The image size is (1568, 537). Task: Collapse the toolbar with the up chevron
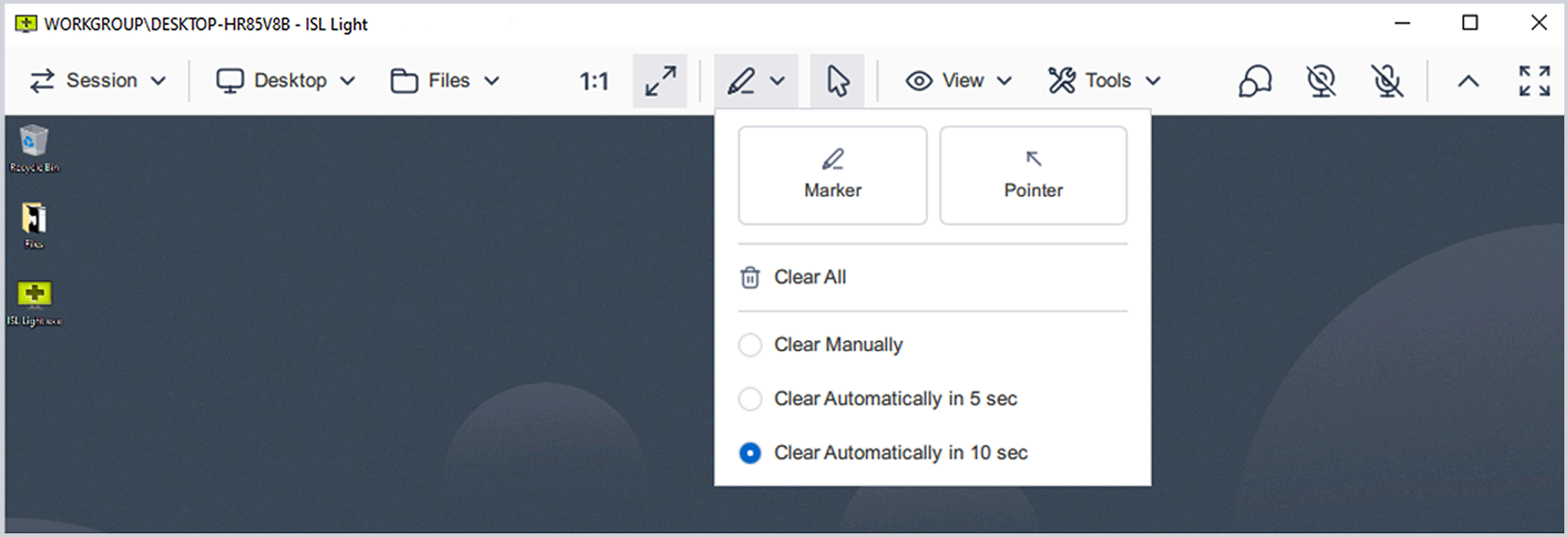click(x=1468, y=81)
